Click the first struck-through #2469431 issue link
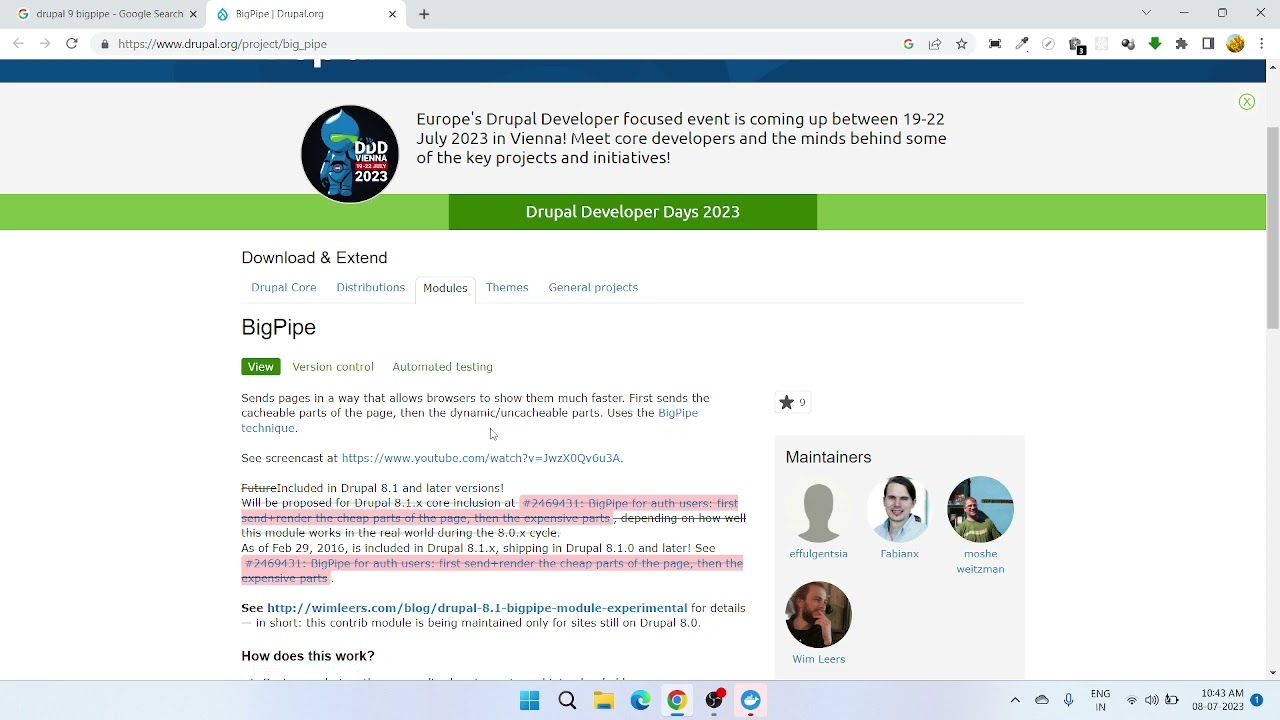The width and height of the screenshot is (1280, 720). (490, 511)
